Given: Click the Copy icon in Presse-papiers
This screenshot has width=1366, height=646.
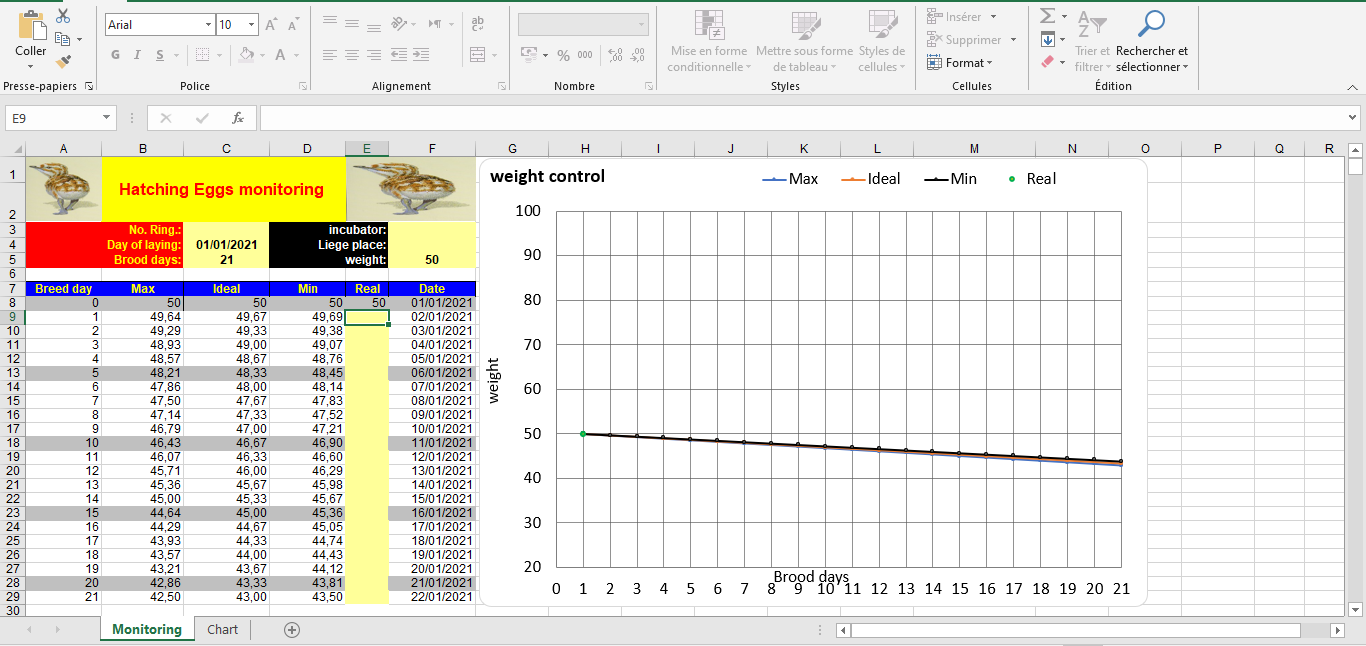Looking at the screenshot, I should [63, 39].
